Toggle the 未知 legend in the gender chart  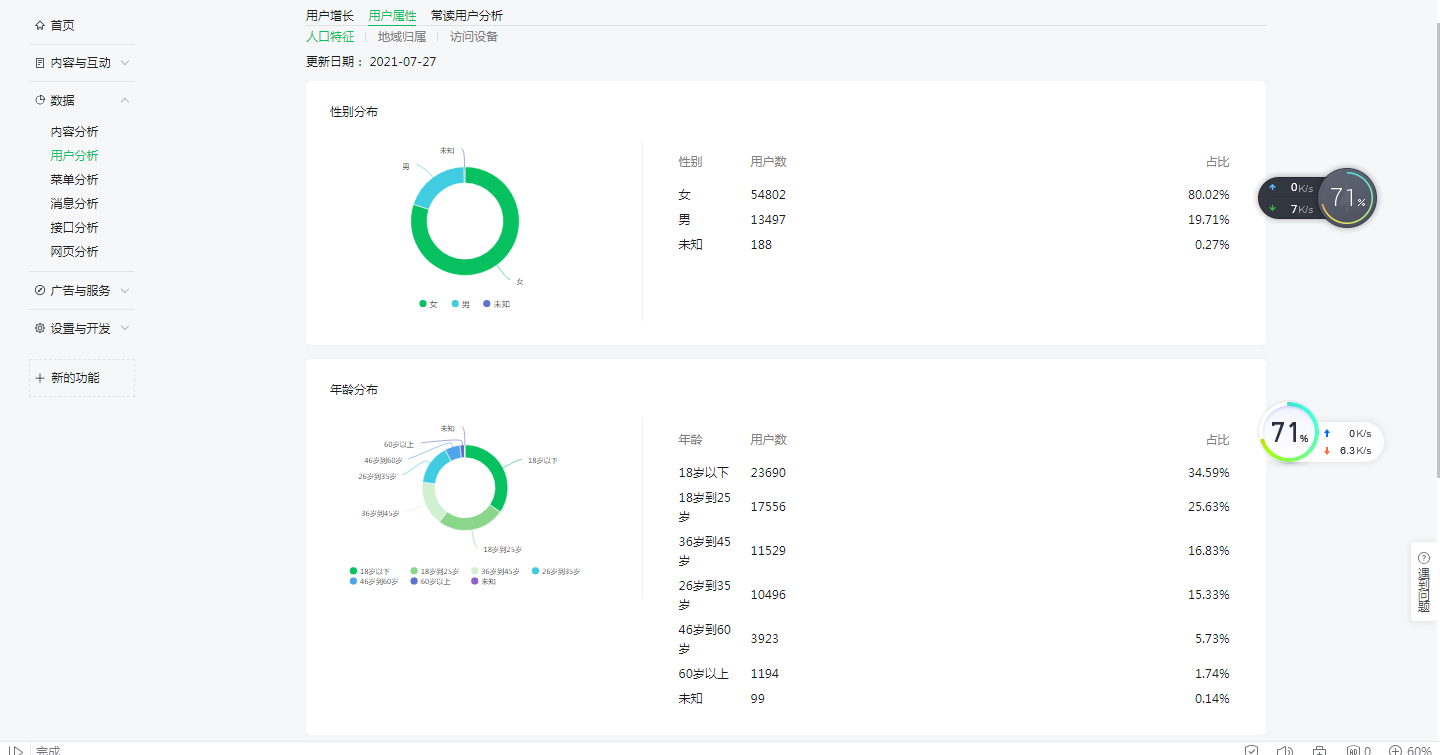click(x=496, y=304)
